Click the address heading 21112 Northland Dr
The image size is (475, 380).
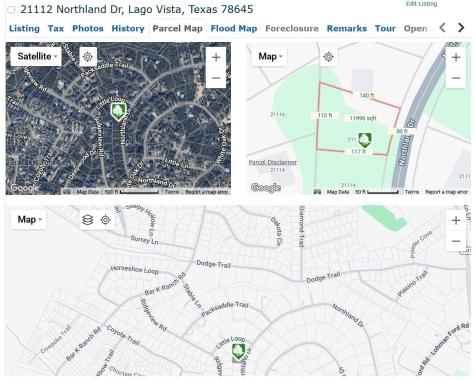(x=137, y=9)
